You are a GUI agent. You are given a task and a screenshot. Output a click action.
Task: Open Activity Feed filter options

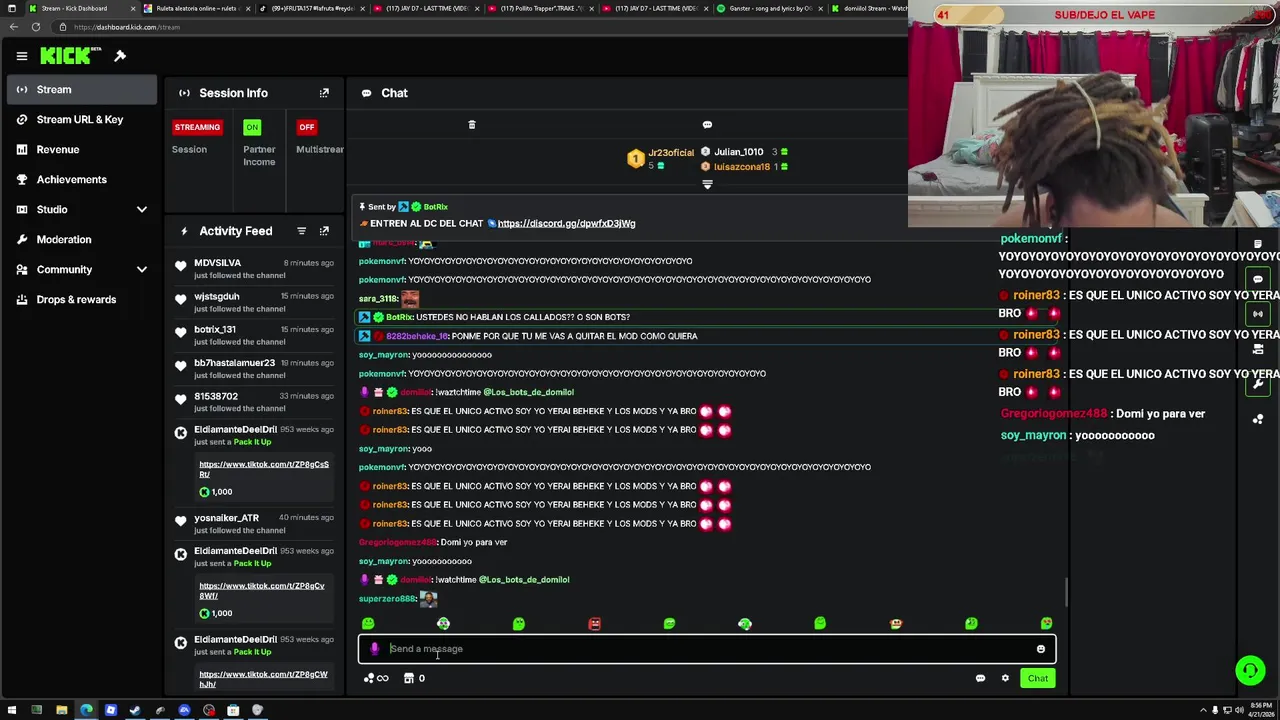click(301, 231)
